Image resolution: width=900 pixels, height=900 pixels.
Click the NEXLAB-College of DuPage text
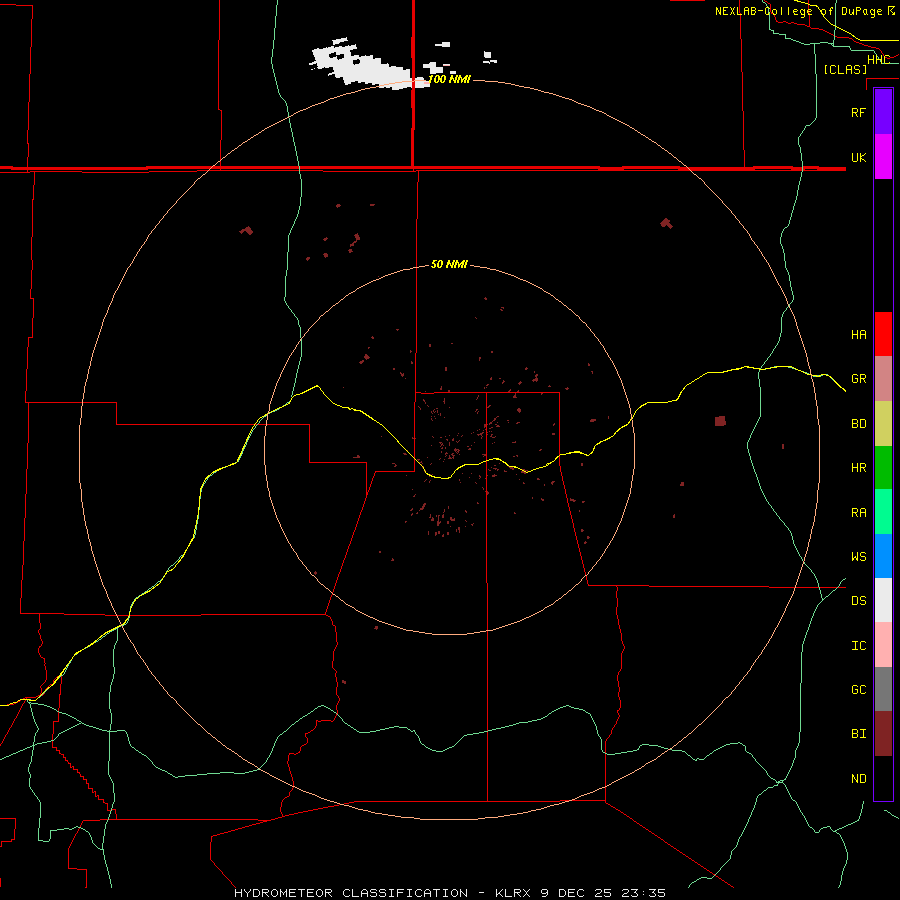[x=799, y=11]
